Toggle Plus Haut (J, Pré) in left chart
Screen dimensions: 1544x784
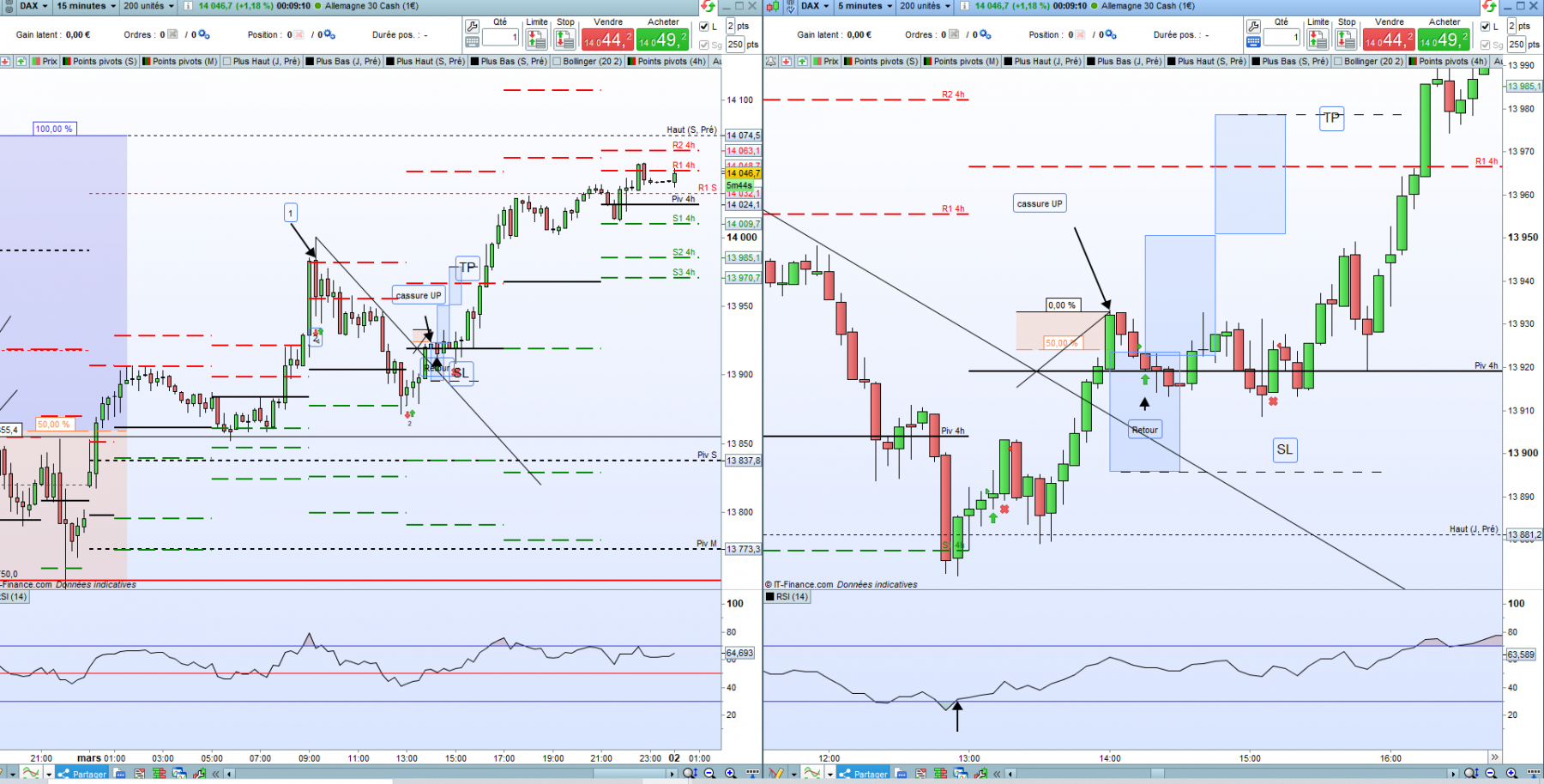(x=262, y=61)
